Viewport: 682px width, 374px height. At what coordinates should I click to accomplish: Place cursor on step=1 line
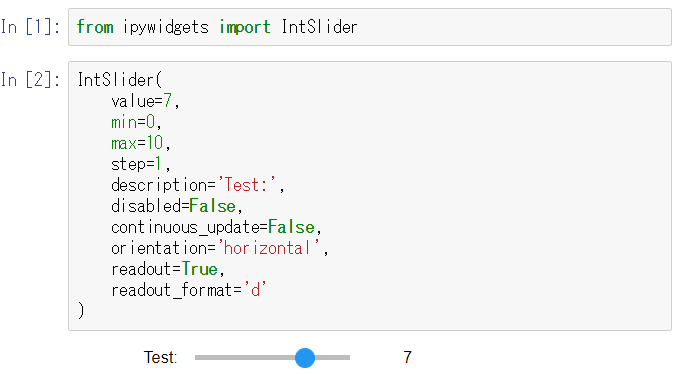coord(140,164)
